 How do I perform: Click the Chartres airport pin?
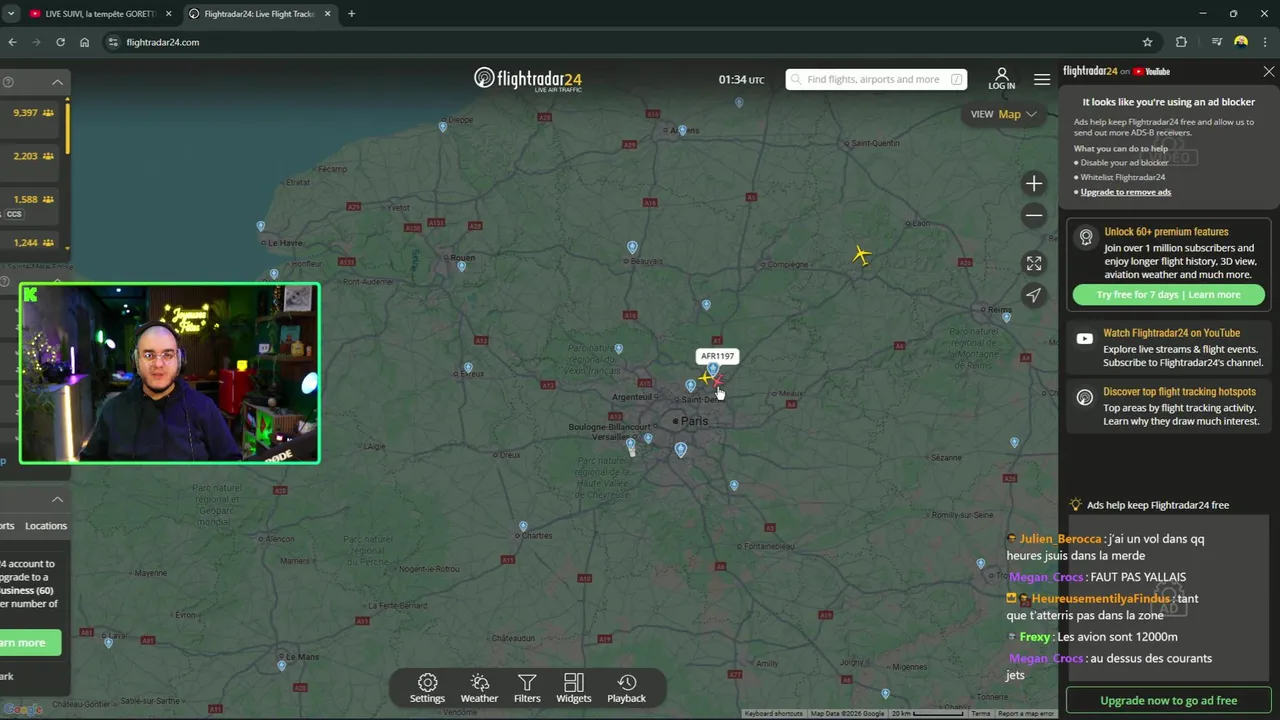pos(523,526)
